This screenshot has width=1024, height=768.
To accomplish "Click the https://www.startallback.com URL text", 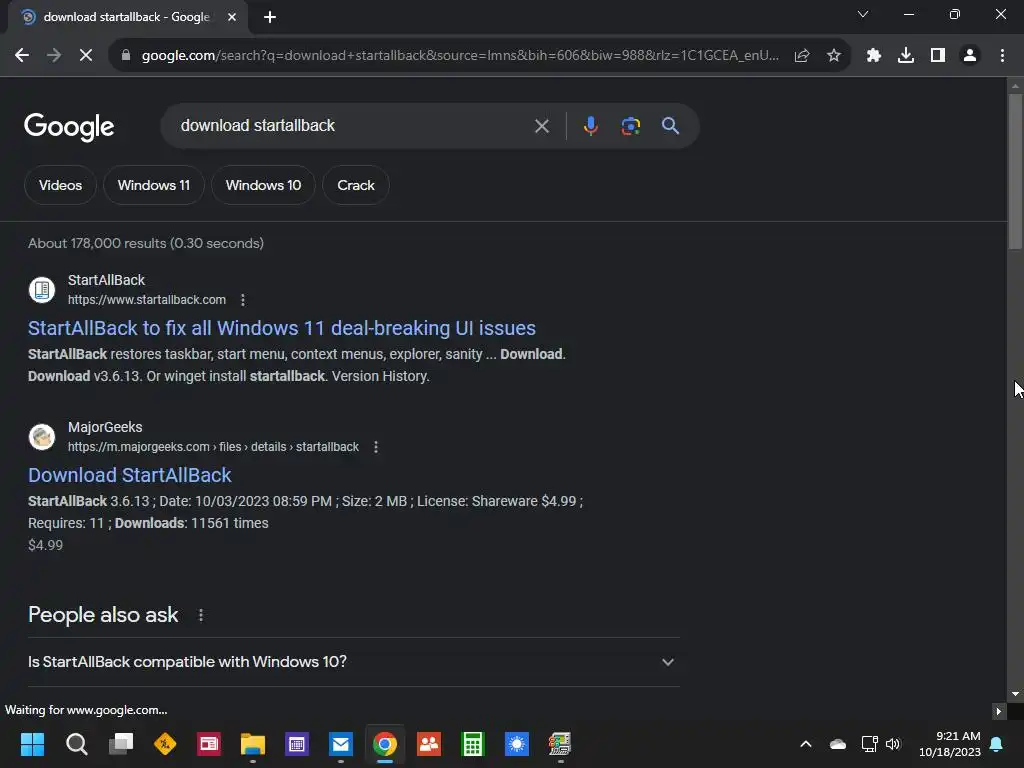I will [147, 300].
